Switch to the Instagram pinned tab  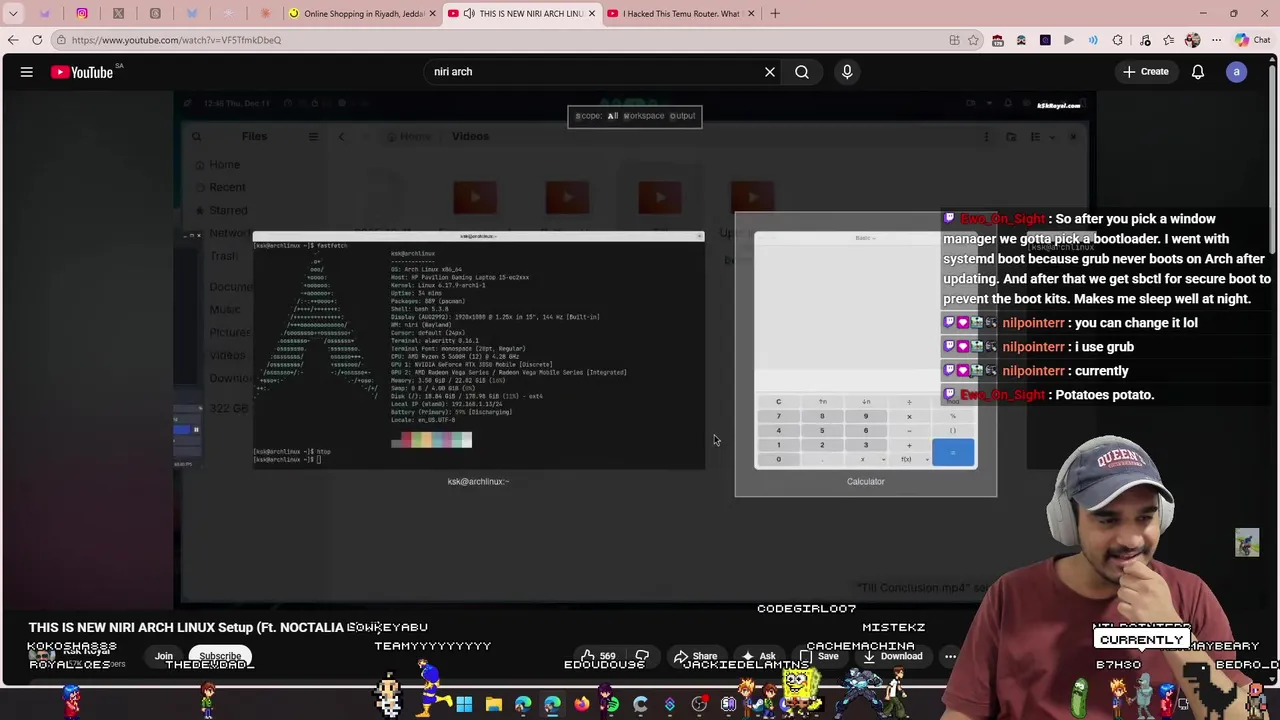click(82, 13)
